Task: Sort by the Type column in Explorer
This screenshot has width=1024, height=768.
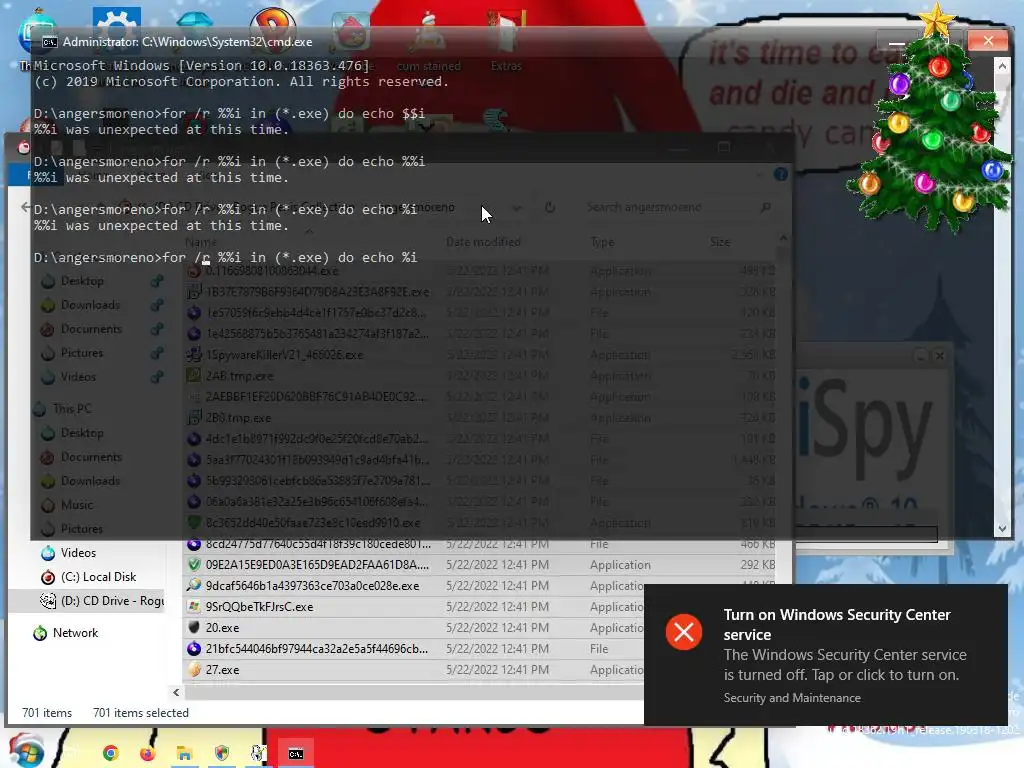Action: click(x=602, y=242)
